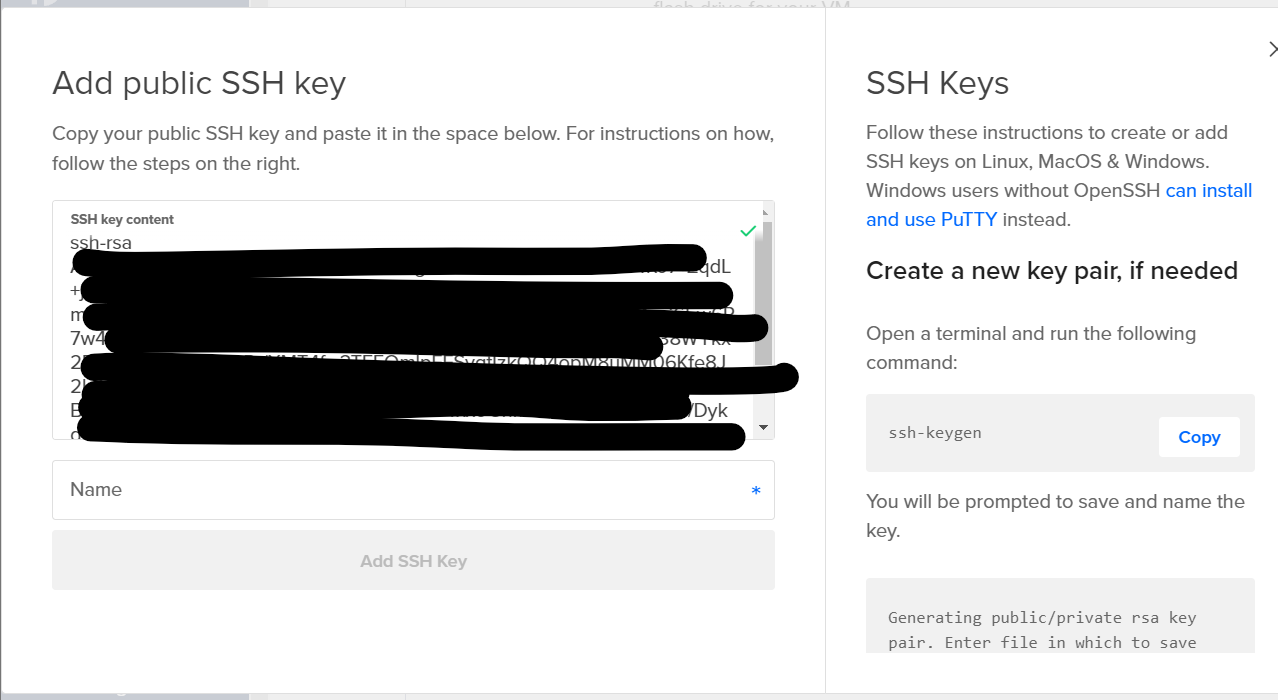Click the "SSH Keys" sidebar heading
Viewport: 1278px width, 700px height.
[937, 83]
